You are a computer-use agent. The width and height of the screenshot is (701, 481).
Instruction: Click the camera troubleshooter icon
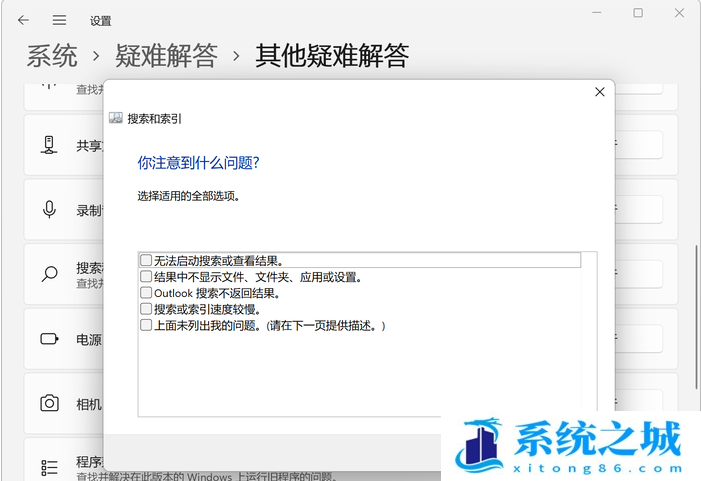pos(49,403)
